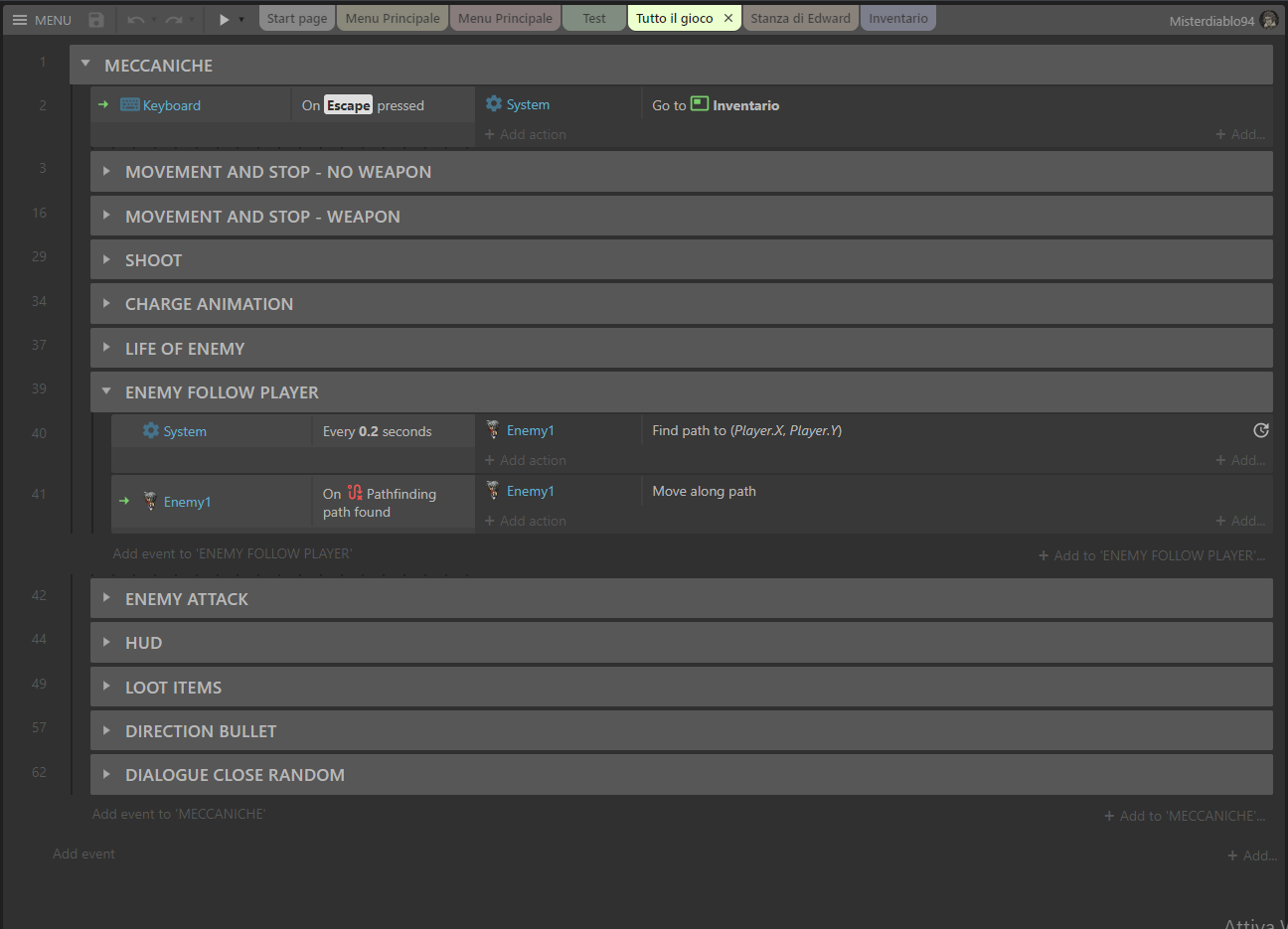Image resolution: width=1288 pixels, height=929 pixels.
Task: Collapse the ENEMY FOLLOW PLAYER group
Action: [x=106, y=391]
